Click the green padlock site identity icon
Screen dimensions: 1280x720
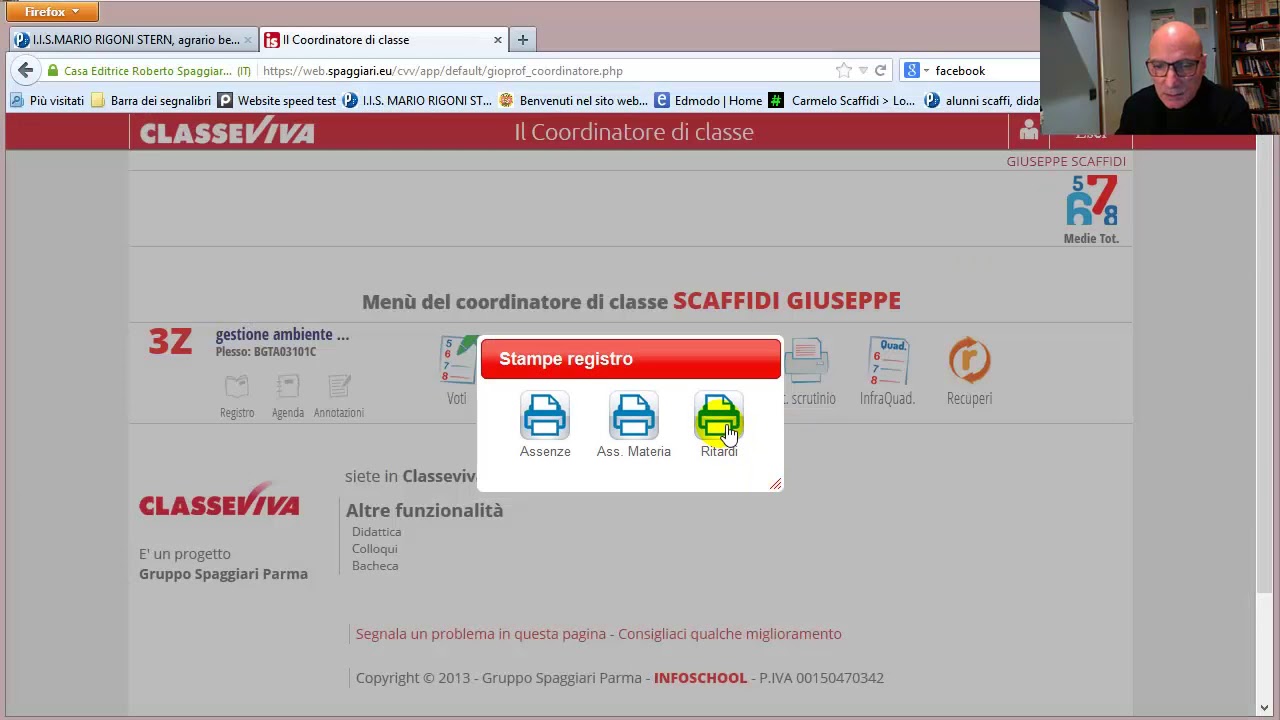coord(52,71)
